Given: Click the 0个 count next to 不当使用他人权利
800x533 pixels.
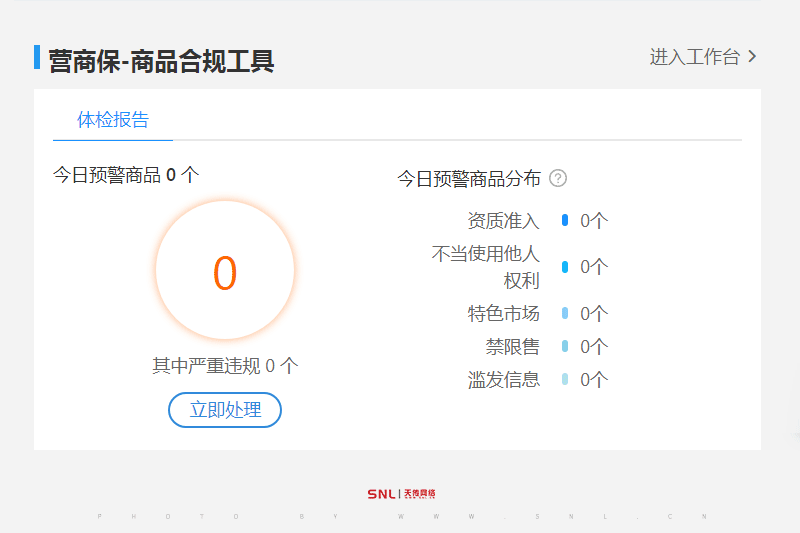Looking at the screenshot, I should click(x=594, y=267).
